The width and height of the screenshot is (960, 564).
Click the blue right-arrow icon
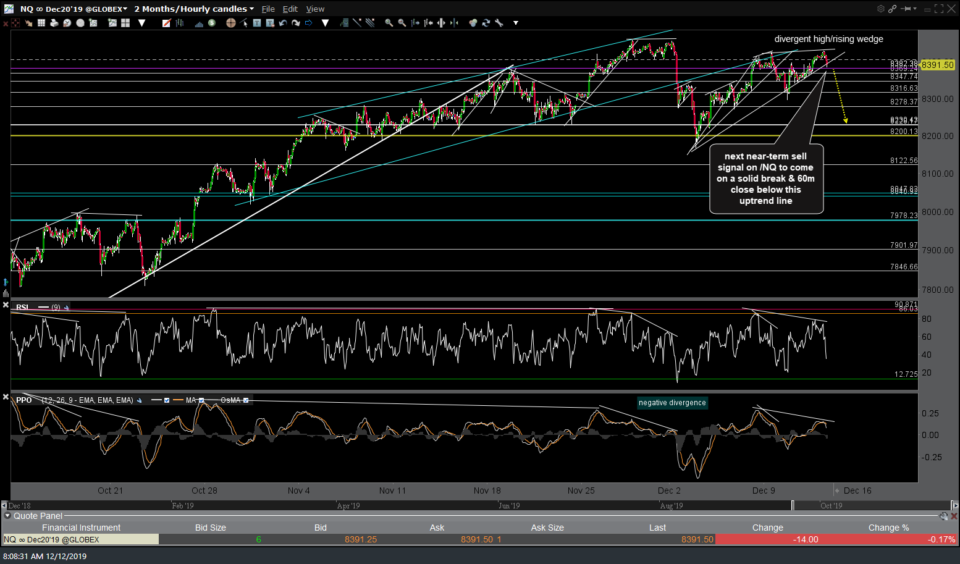[x=309, y=23]
